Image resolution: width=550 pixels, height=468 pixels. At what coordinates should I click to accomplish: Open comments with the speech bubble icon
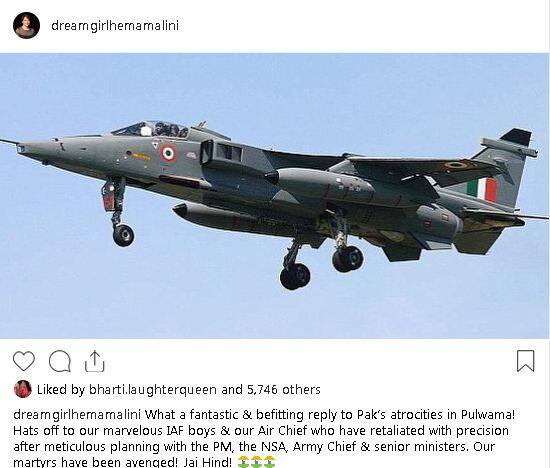pyautogui.click(x=60, y=361)
